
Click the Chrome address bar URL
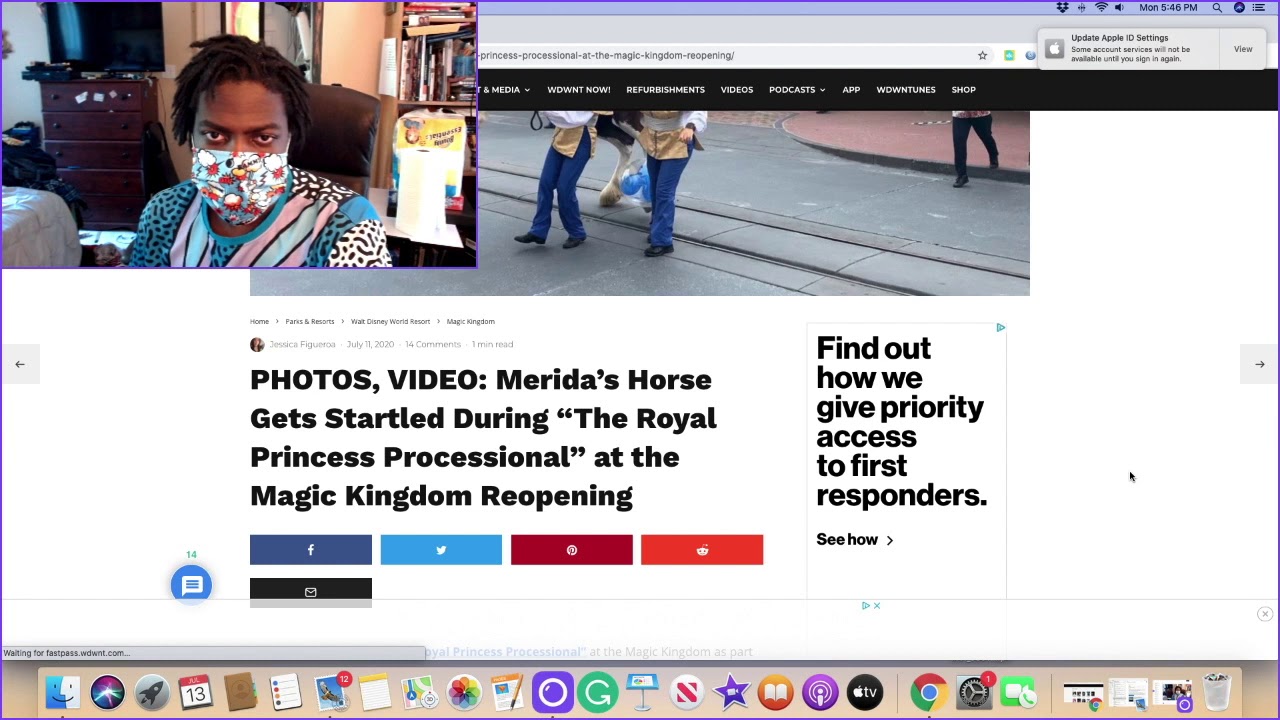[606, 55]
